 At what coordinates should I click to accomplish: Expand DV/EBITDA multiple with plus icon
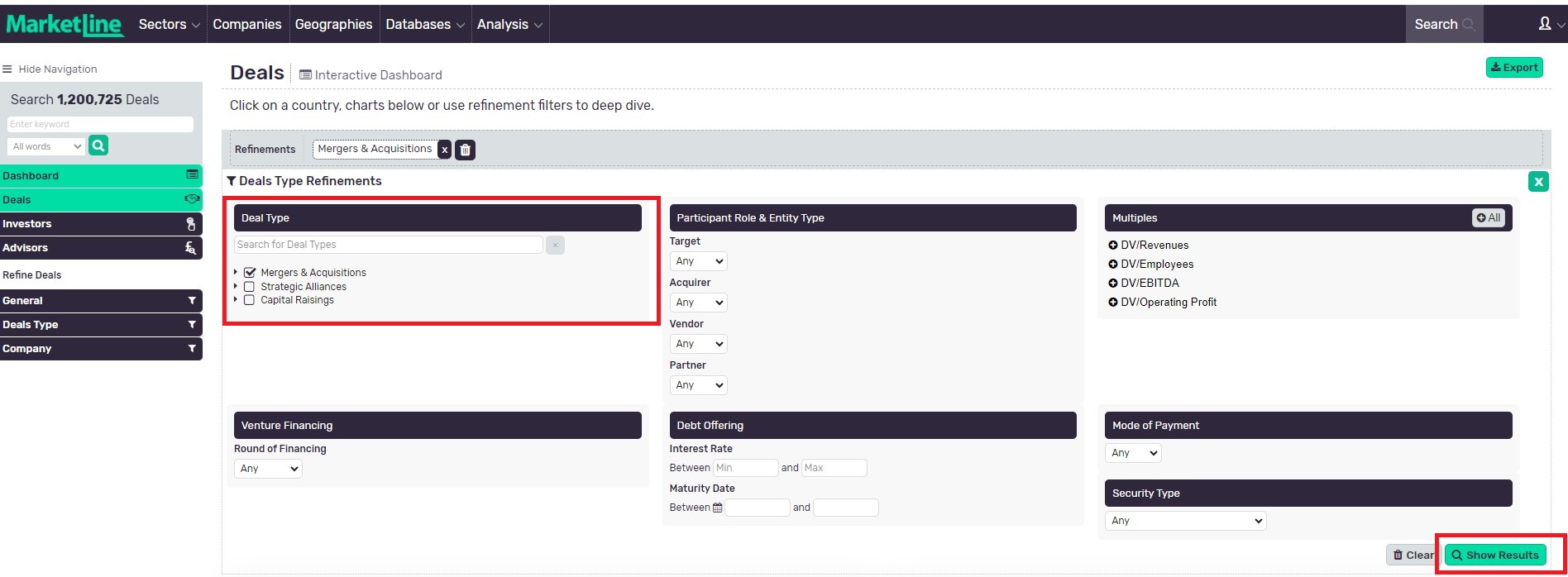click(x=1113, y=284)
